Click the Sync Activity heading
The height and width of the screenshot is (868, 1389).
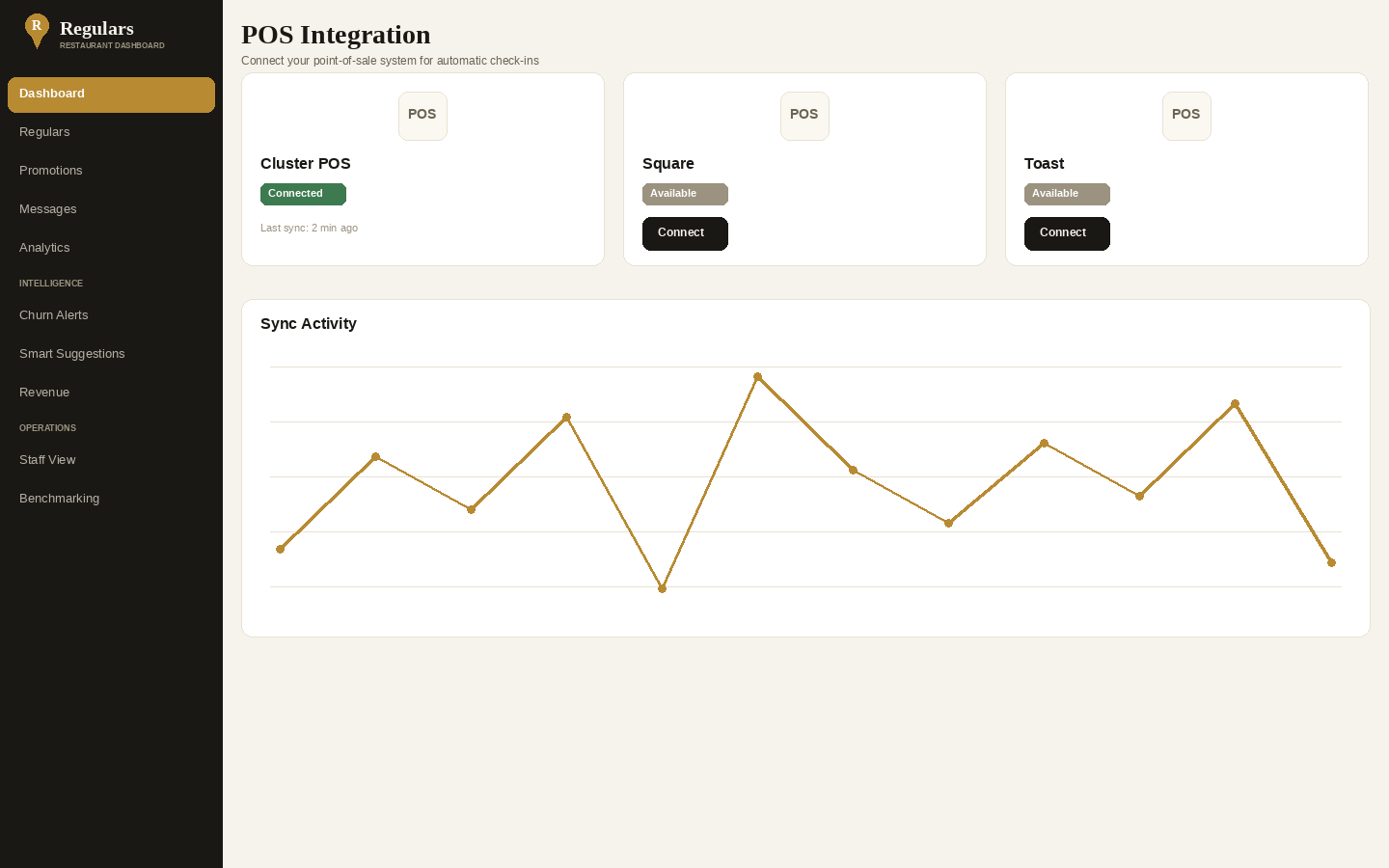pos(309,324)
